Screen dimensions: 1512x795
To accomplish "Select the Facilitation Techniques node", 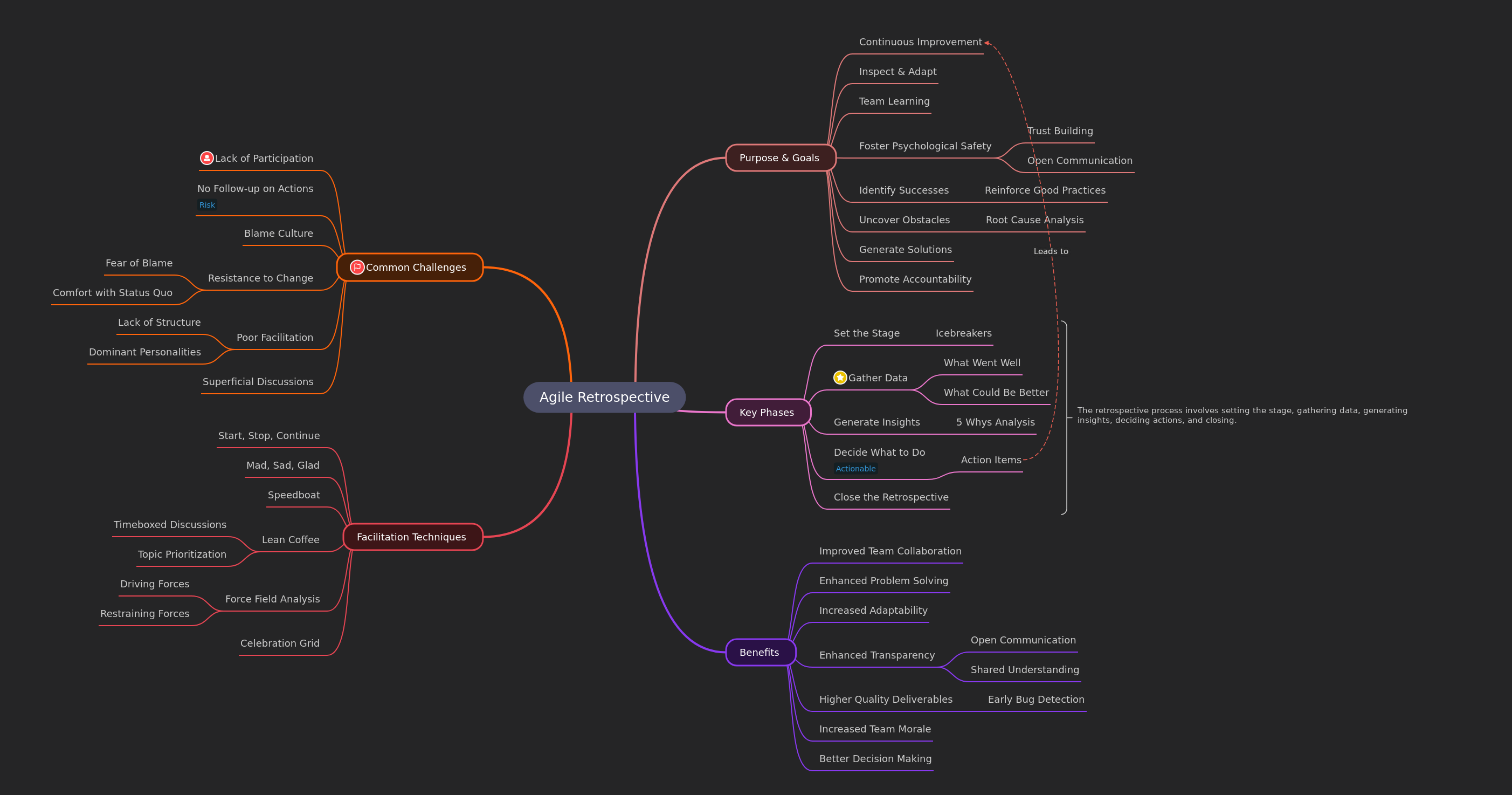I will (411, 537).
